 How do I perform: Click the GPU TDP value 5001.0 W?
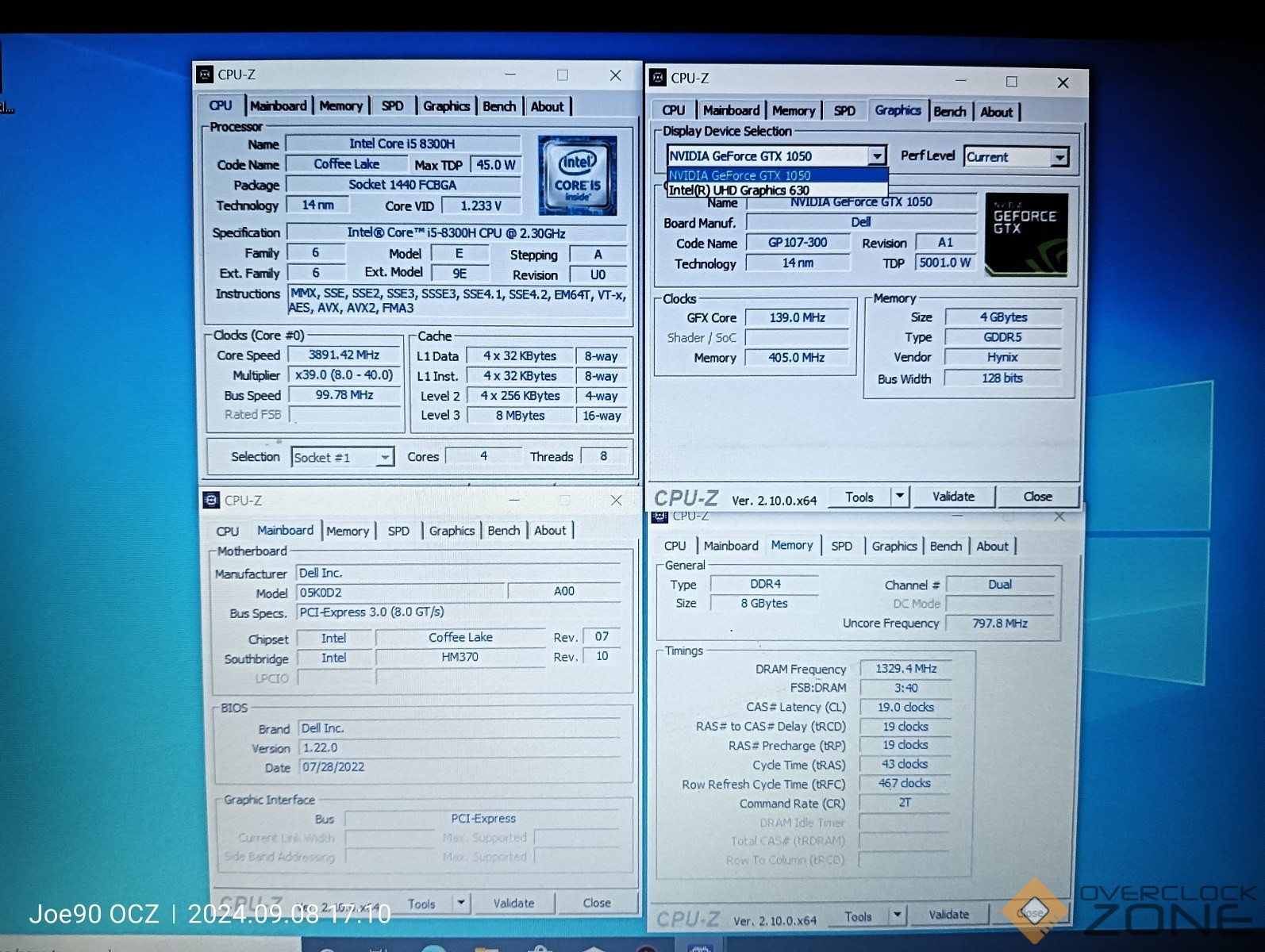(944, 263)
